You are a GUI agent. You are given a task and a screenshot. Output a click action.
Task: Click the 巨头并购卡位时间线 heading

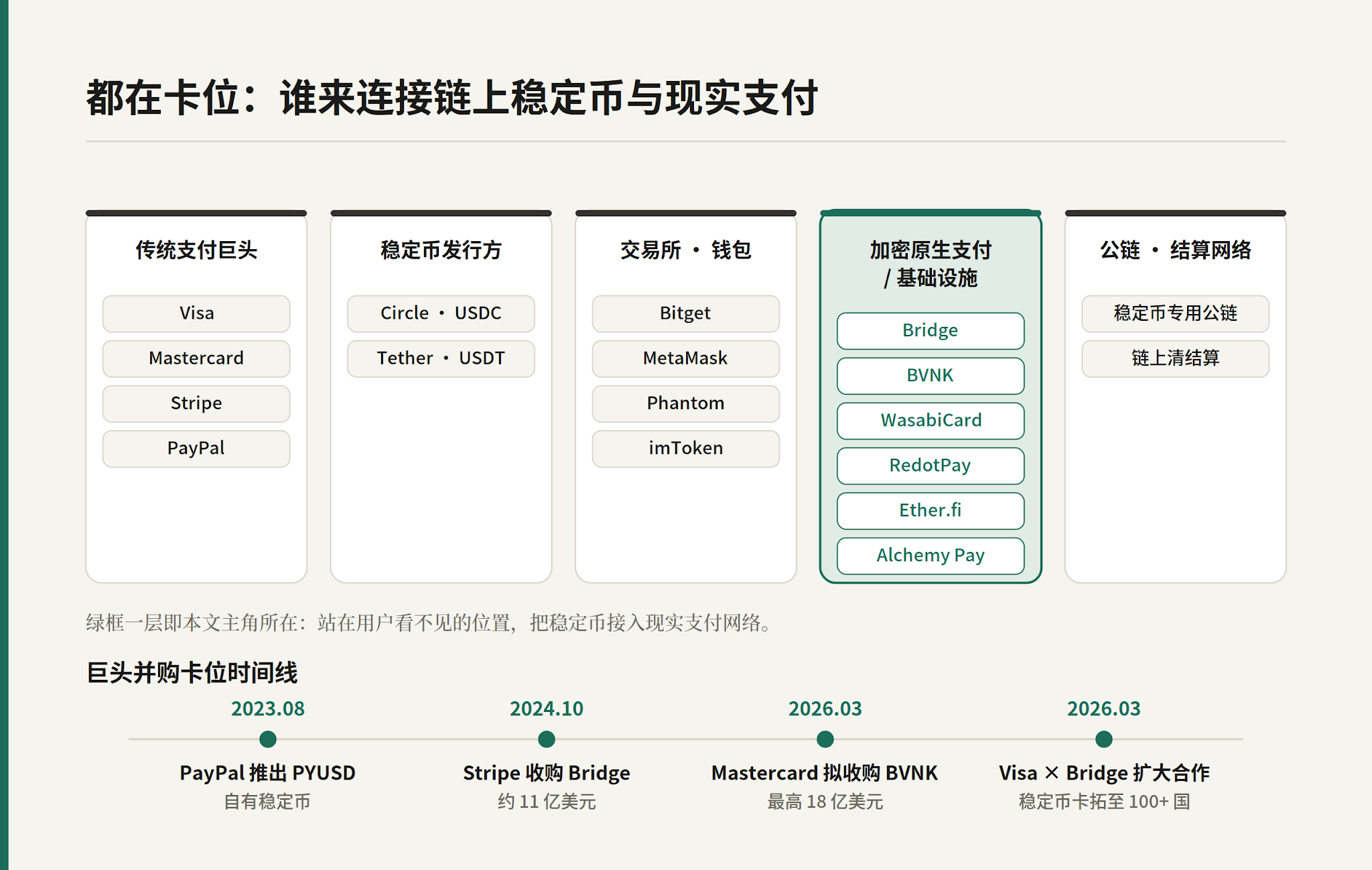[x=192, y=672]
